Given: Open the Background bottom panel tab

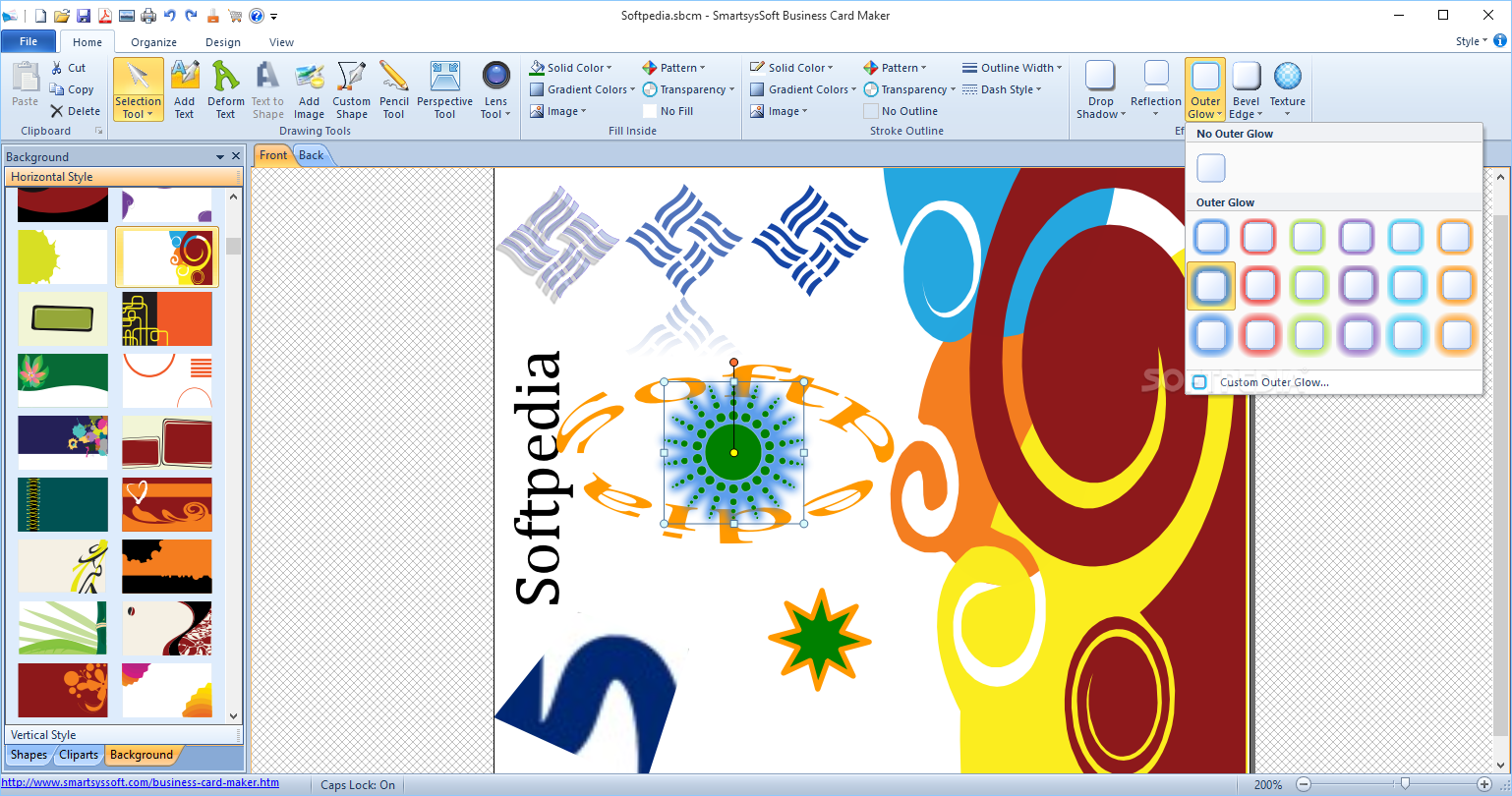Looking at the screenshot, I should (142, 755).
